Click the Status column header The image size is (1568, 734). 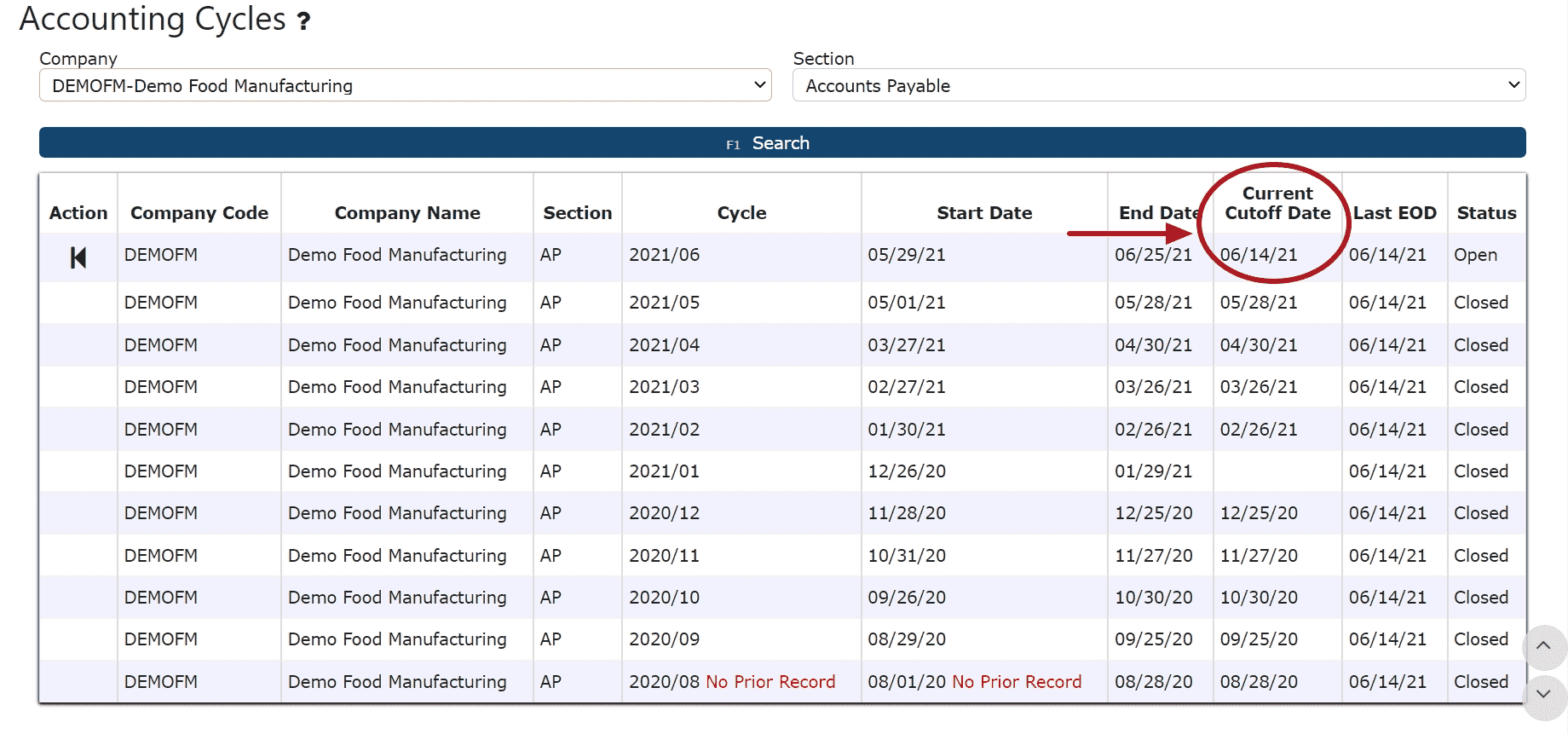pos(1485,213)
